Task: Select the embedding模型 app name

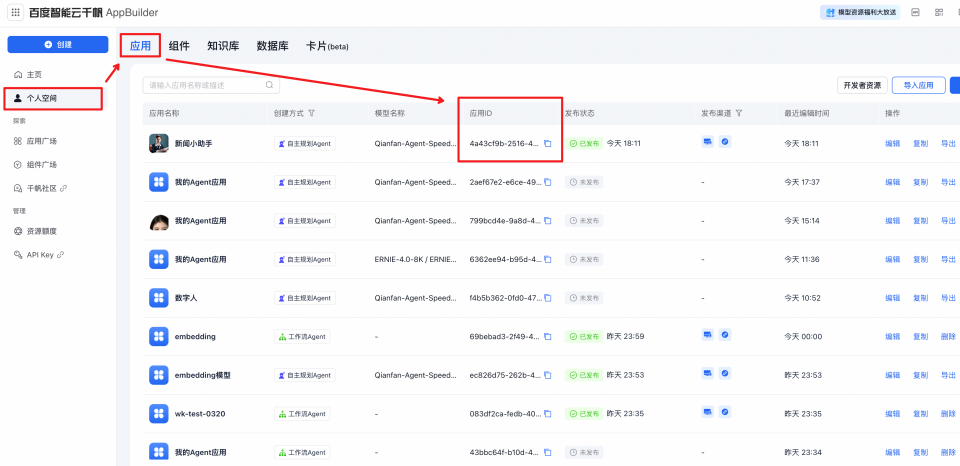Action: 203,375
